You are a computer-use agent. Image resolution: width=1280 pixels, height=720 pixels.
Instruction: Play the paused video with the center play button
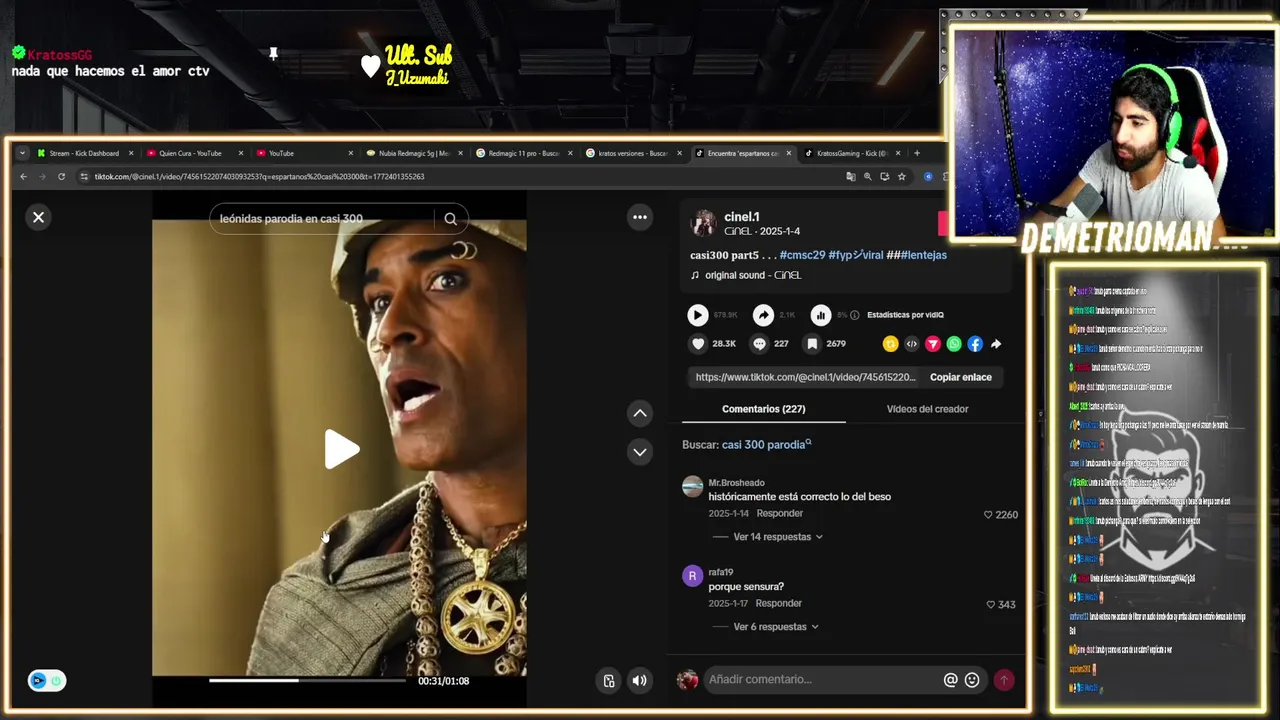pos(341,449)
